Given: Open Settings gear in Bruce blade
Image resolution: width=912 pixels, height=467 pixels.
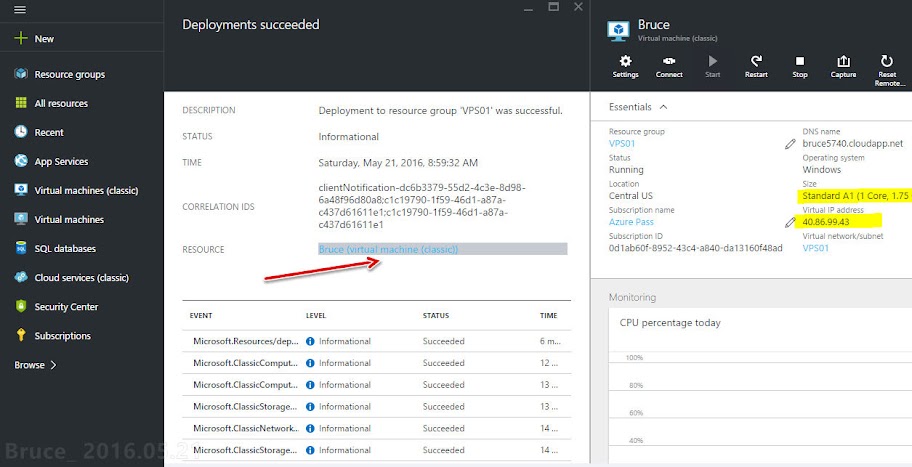Looking at the screenshot, I should (x=625, y=61).
